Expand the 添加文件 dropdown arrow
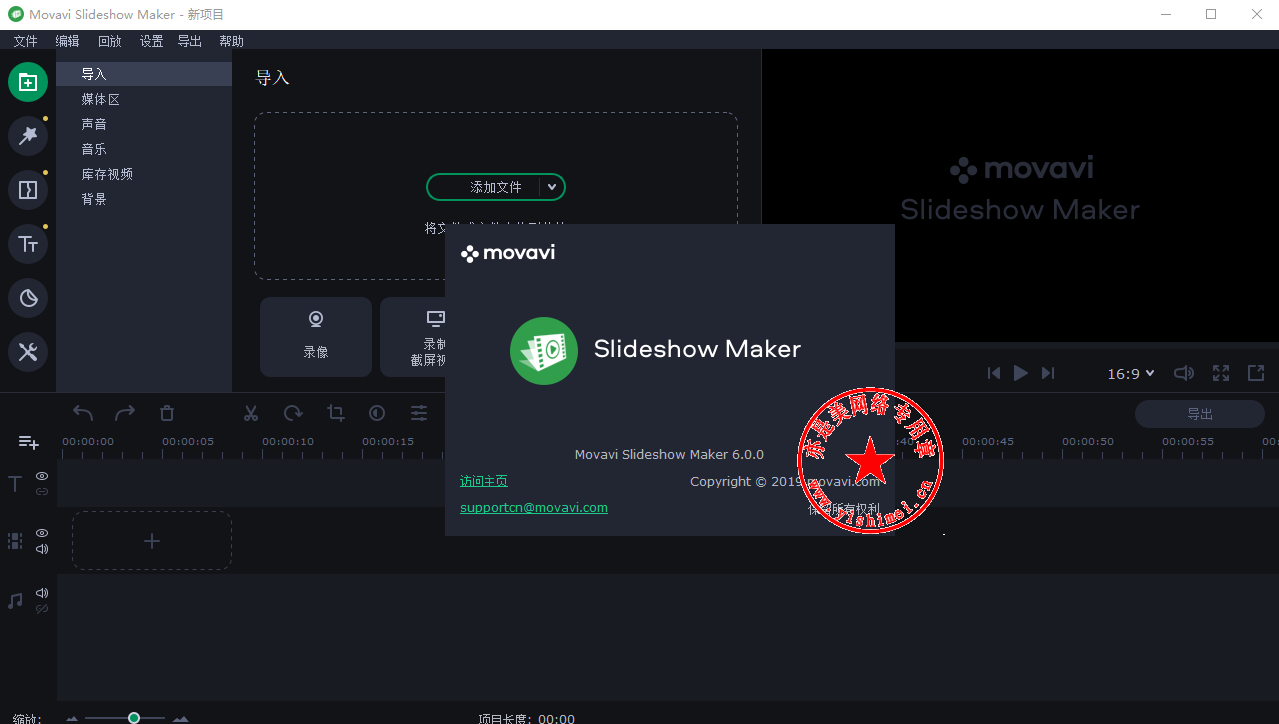1279x724 pixels. [552, 187]
